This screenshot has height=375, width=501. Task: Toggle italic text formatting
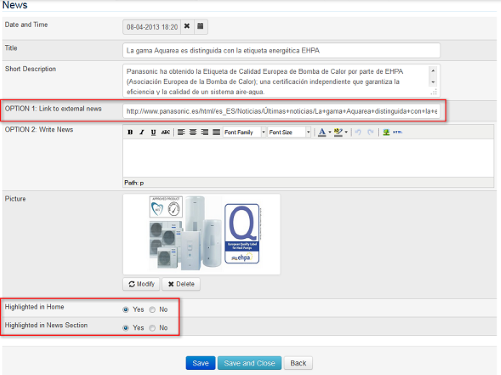click(x=142, y=132)
